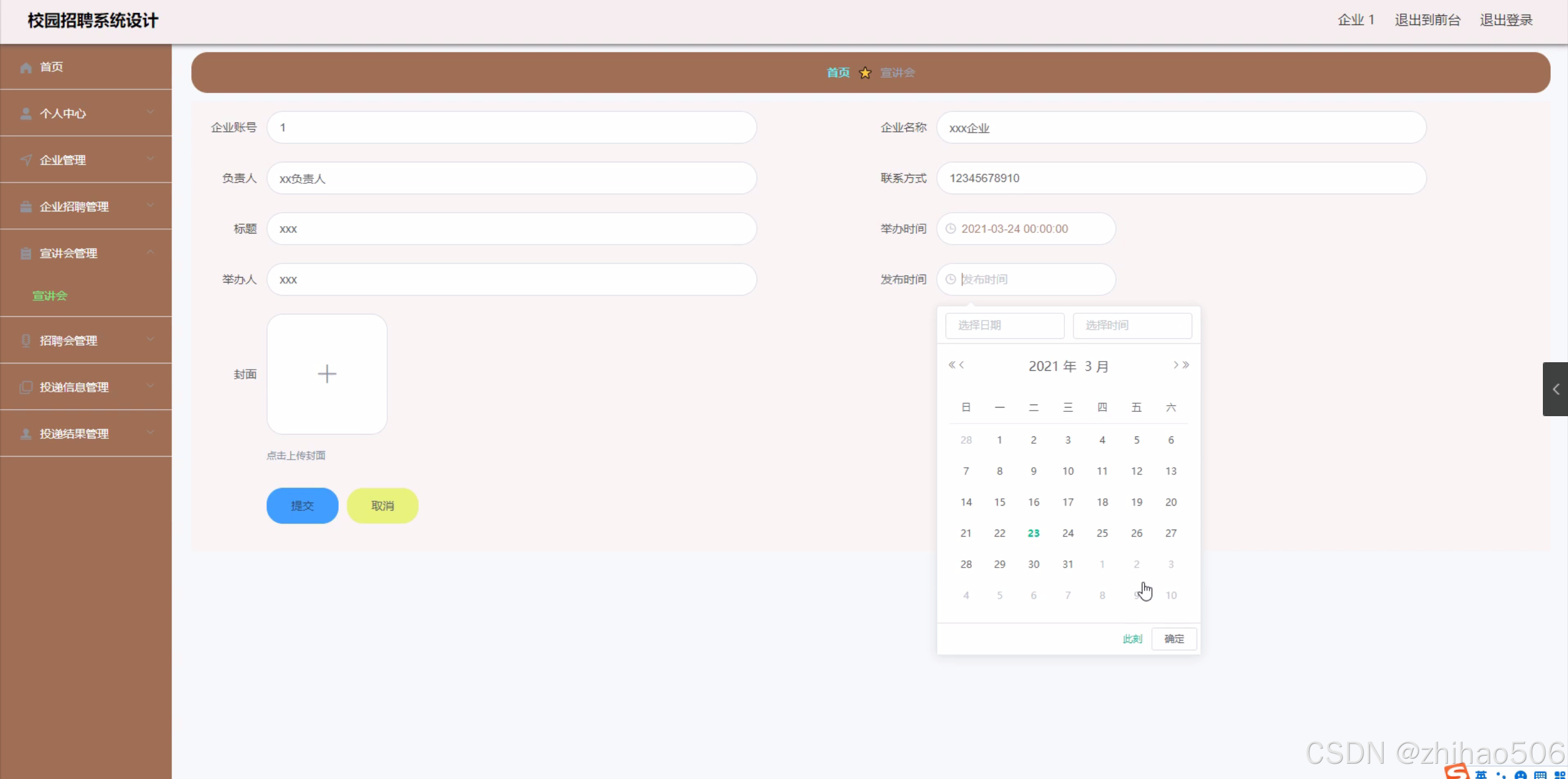Click the 选择时间 input field
The width and height of the screenshot is (1568, 779).
pyautogui.click(x=1132, y=325)
